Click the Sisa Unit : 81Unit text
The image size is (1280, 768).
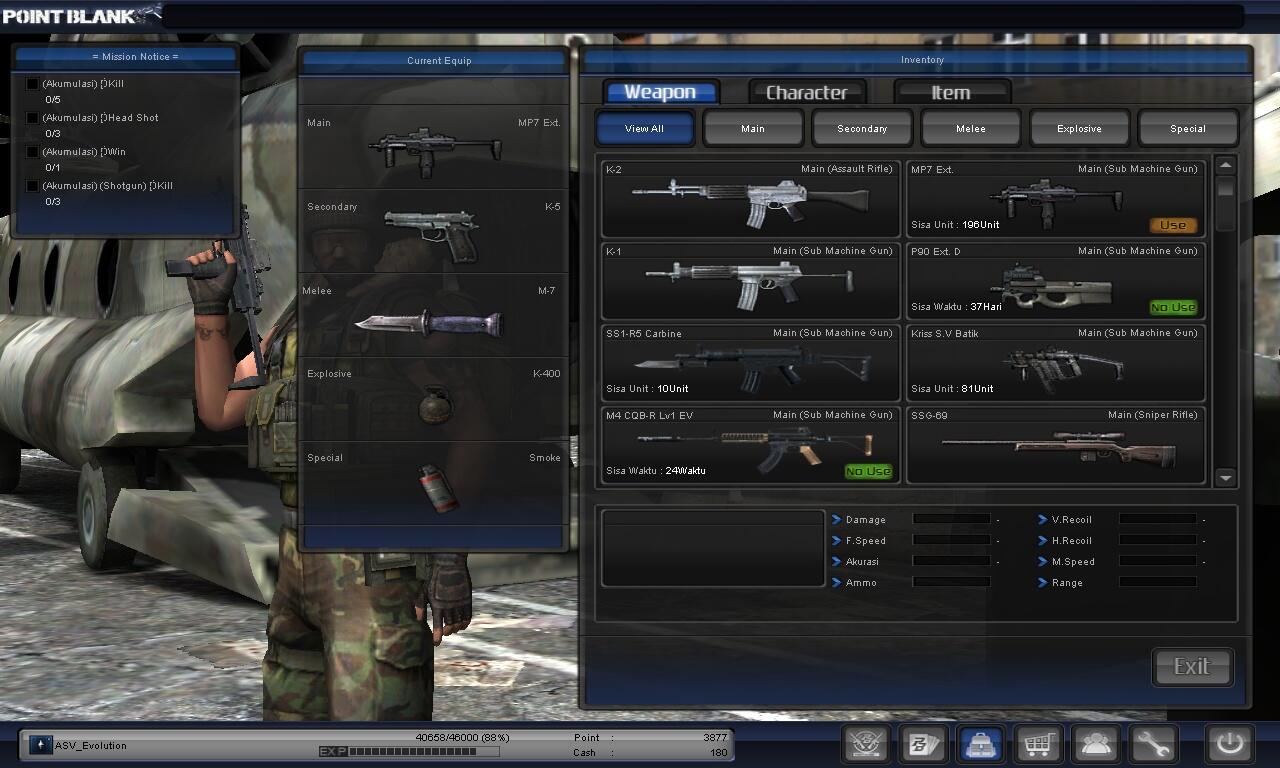952,389
